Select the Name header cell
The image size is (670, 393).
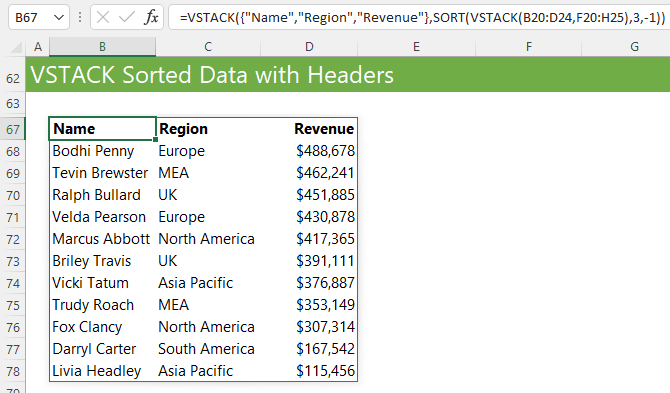102,129
